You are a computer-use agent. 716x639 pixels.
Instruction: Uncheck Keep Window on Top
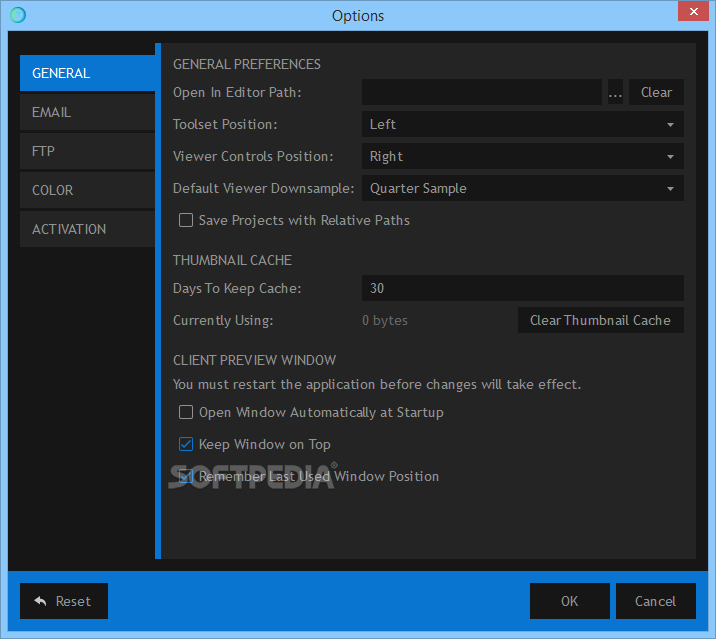point(186,444)
